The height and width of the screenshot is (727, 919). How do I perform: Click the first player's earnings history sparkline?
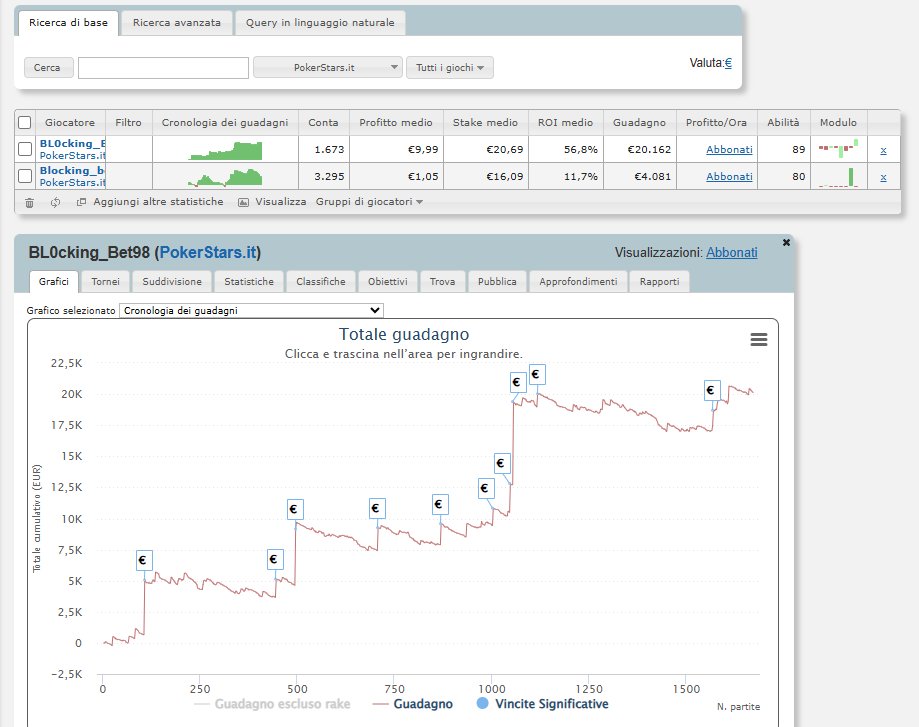pos(225,150)
